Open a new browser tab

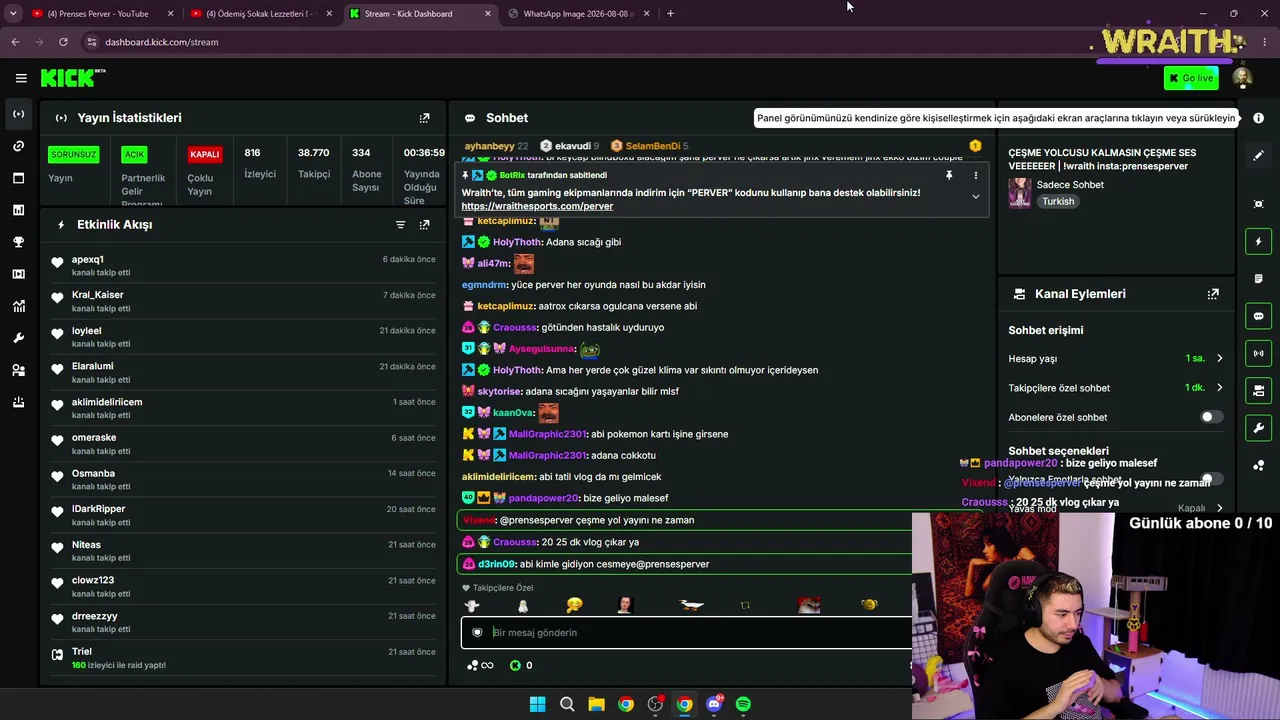[x=670, y=14]
